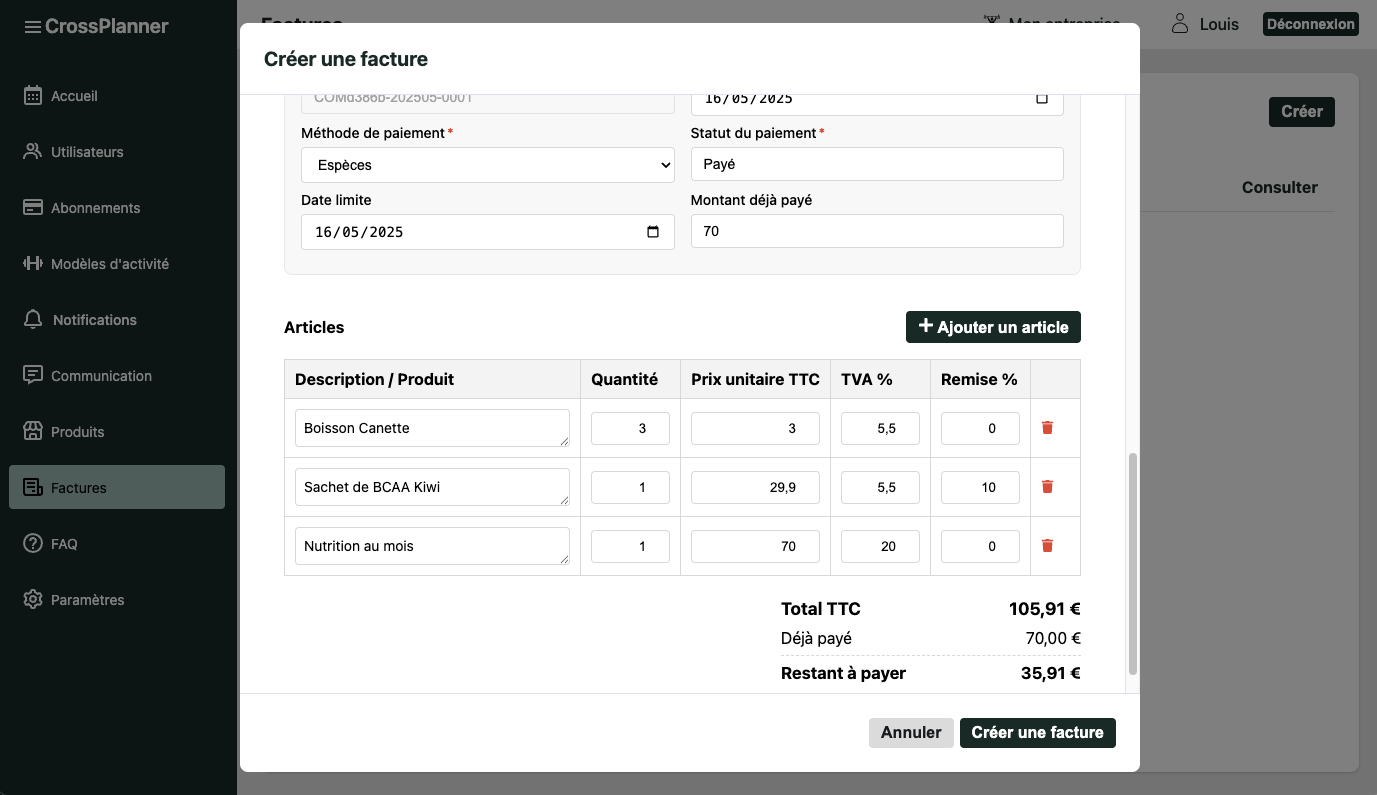Click the Restant à payer amount 35,91 €
Viewport: 1377px width, 795px height.
(1051, 673)
